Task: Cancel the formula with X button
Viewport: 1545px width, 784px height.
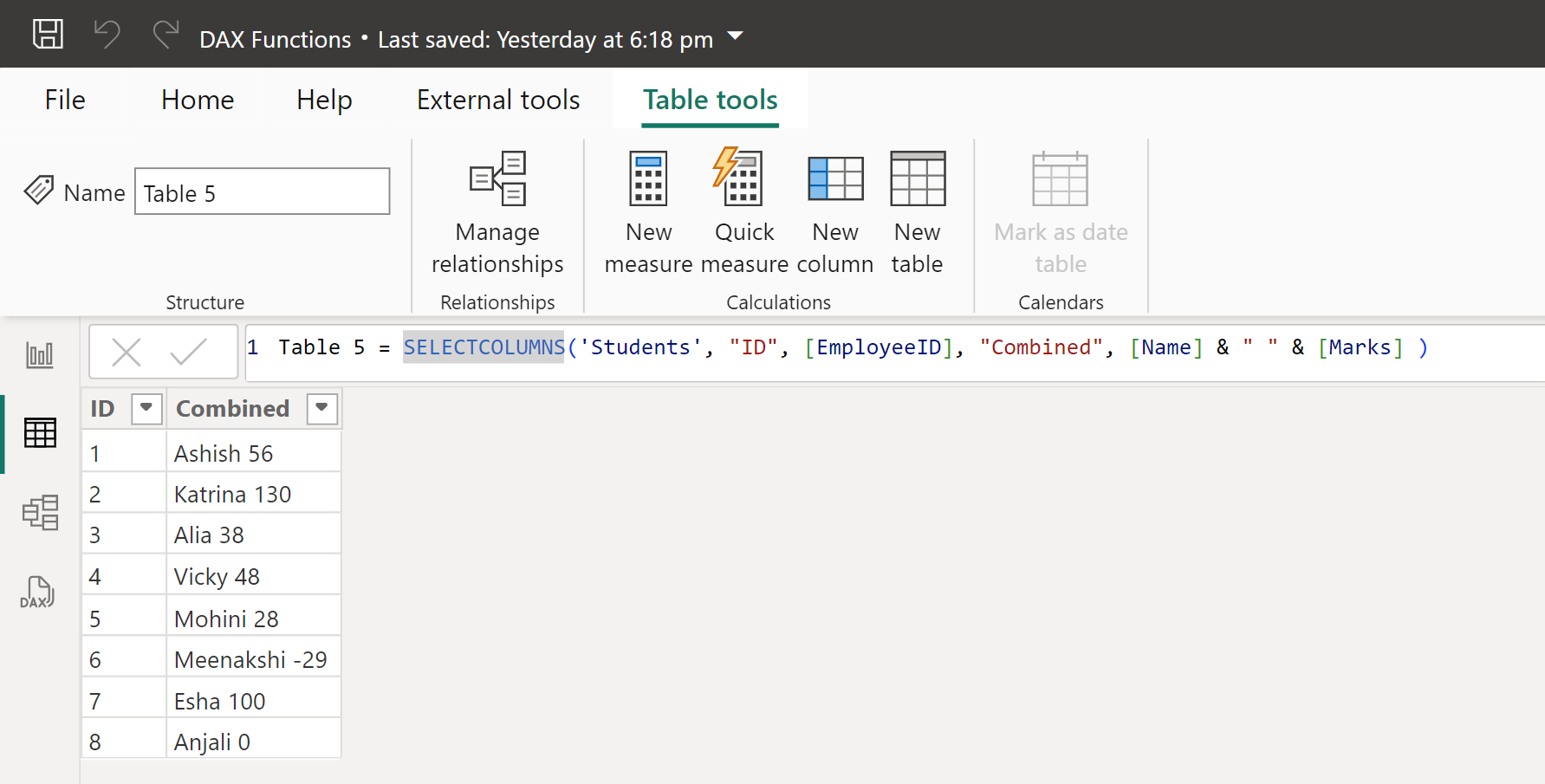Action: [127, 353]
